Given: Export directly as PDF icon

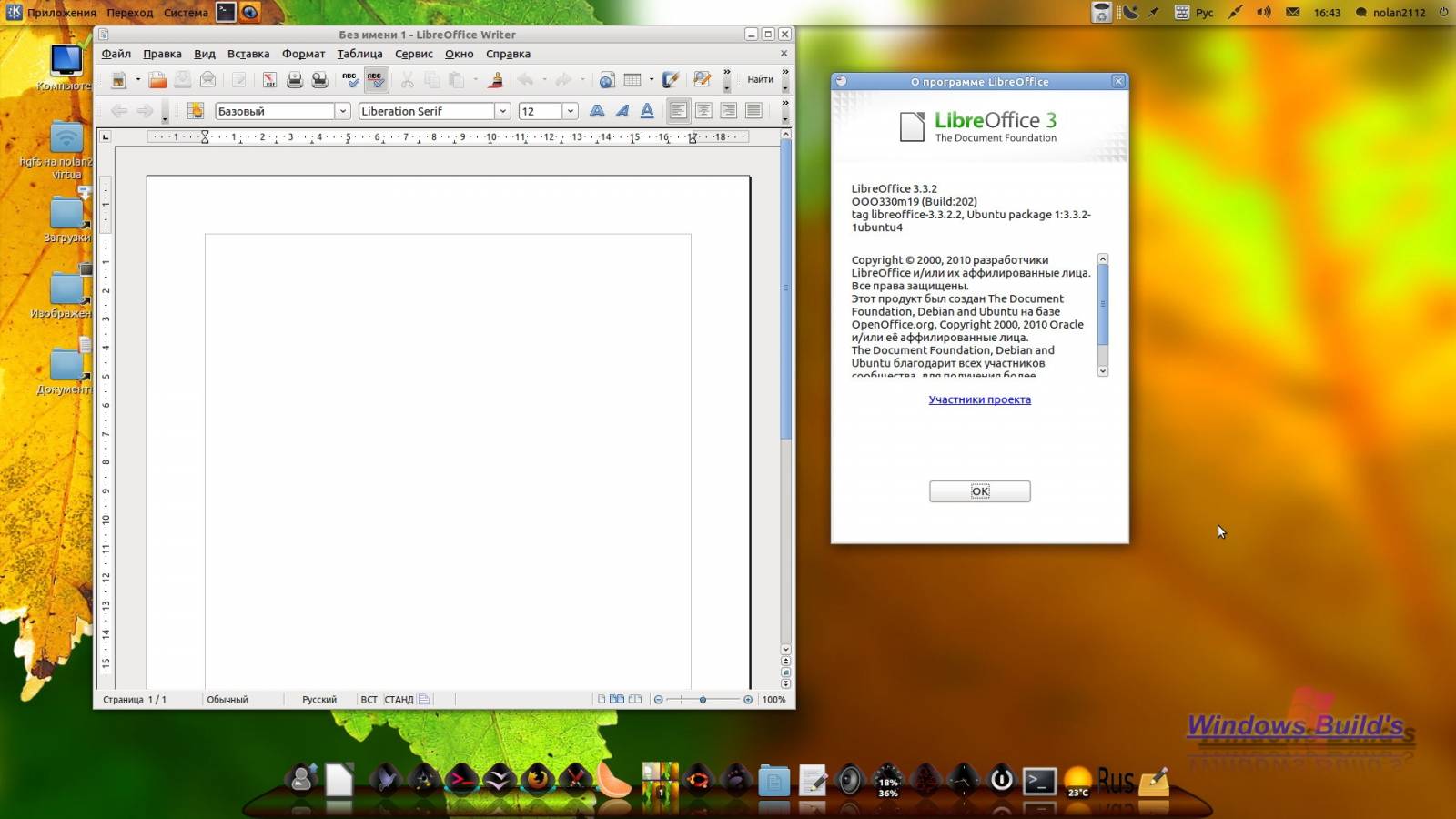Looking at the screenshot, I should (269, 80).
